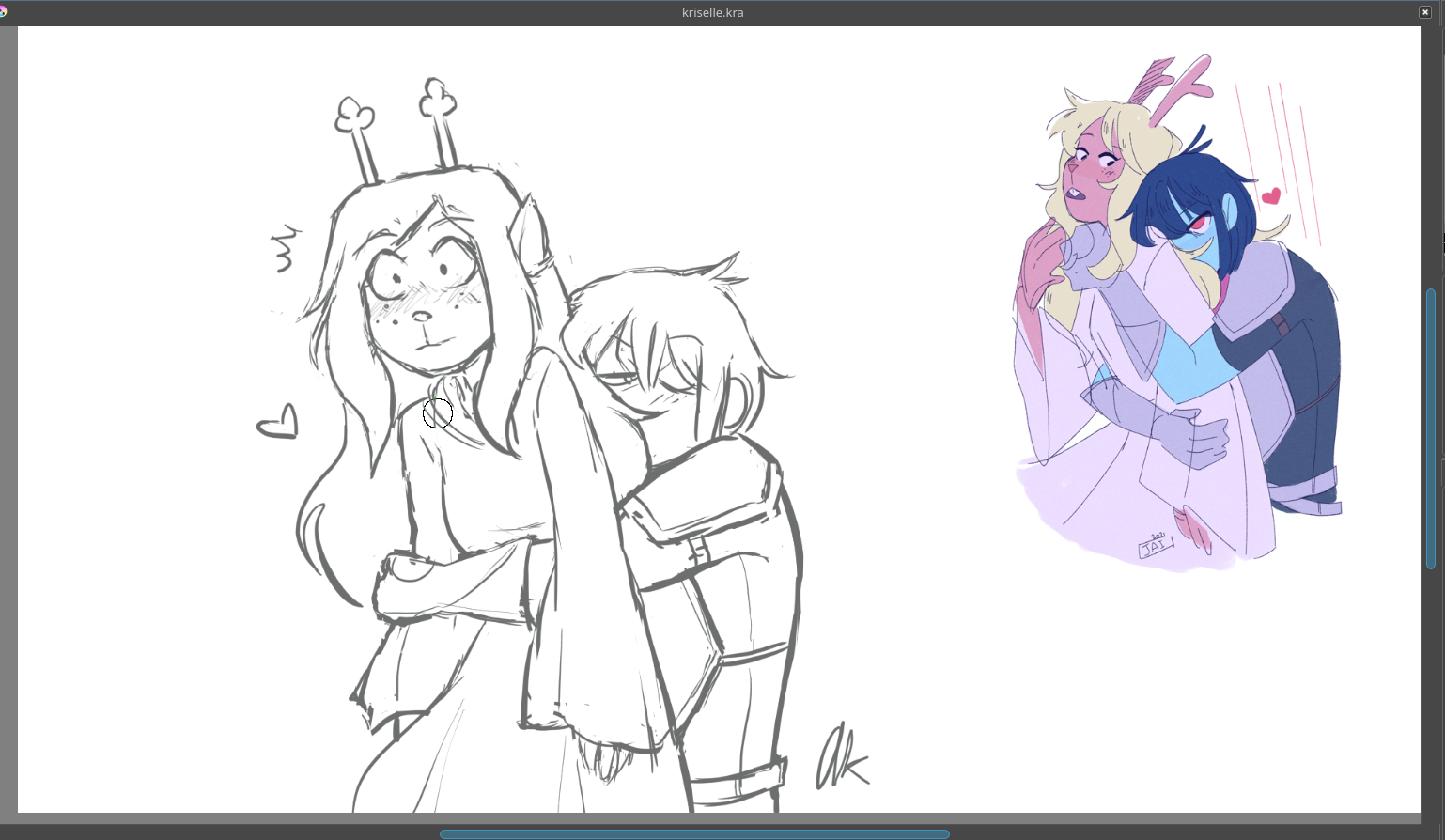The height and width of the screenshot is (840, 1445).
Task: Click the sketched deer girl's nose
Action: click(423, 317)
